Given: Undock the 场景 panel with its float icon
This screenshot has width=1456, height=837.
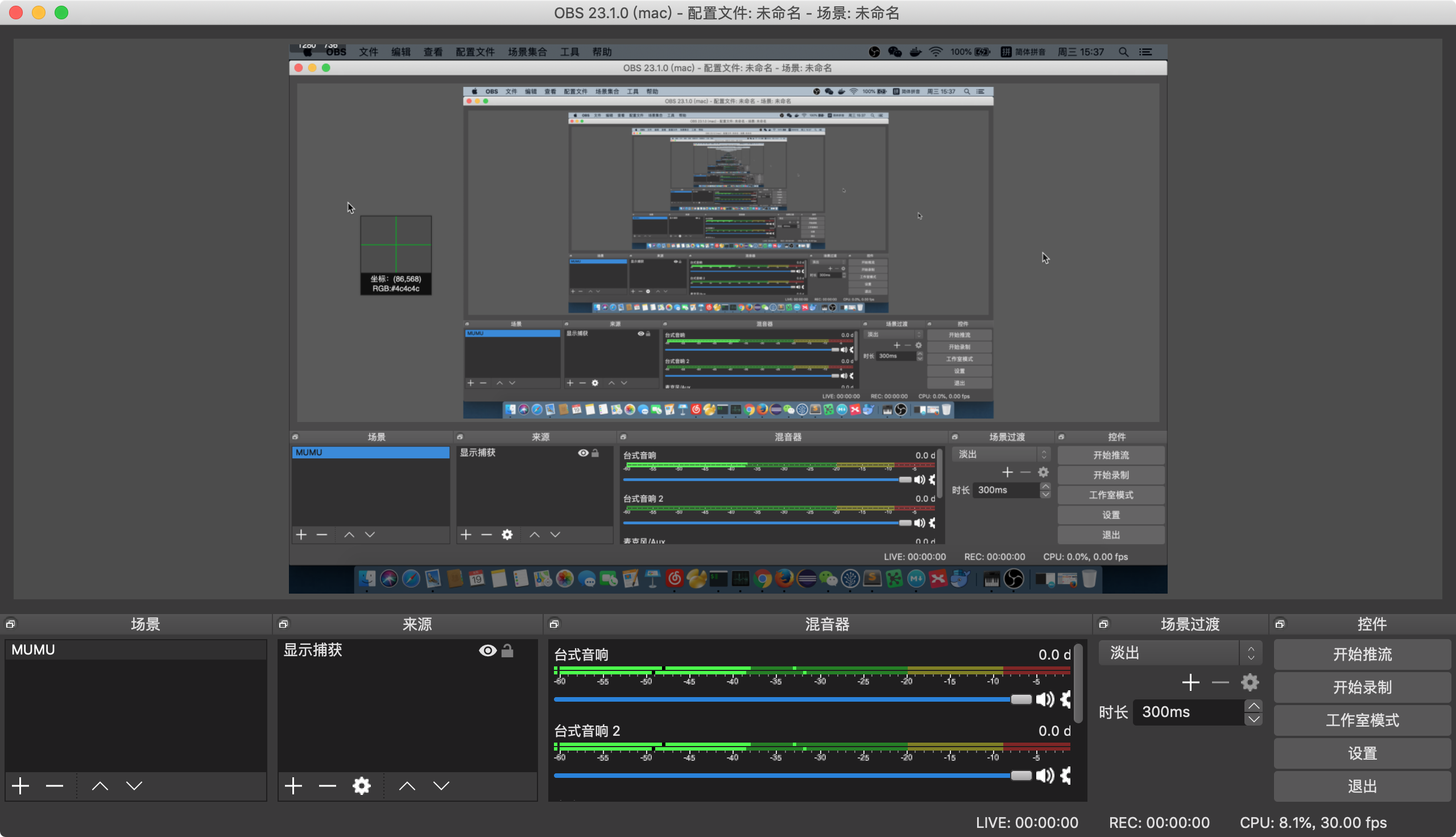Looking at the screenshot, I should pos(10,624).
